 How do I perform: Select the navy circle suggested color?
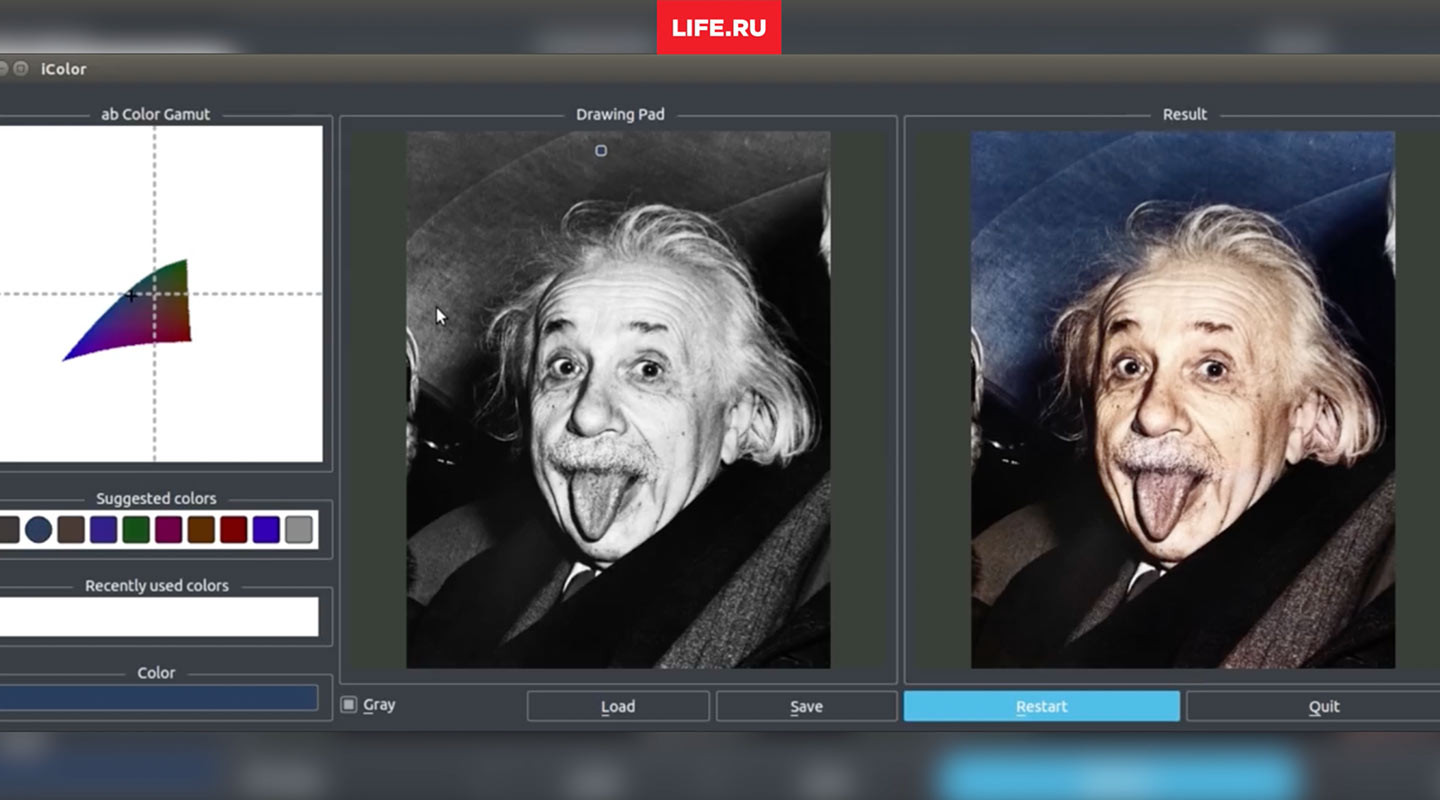coord(38,530)
